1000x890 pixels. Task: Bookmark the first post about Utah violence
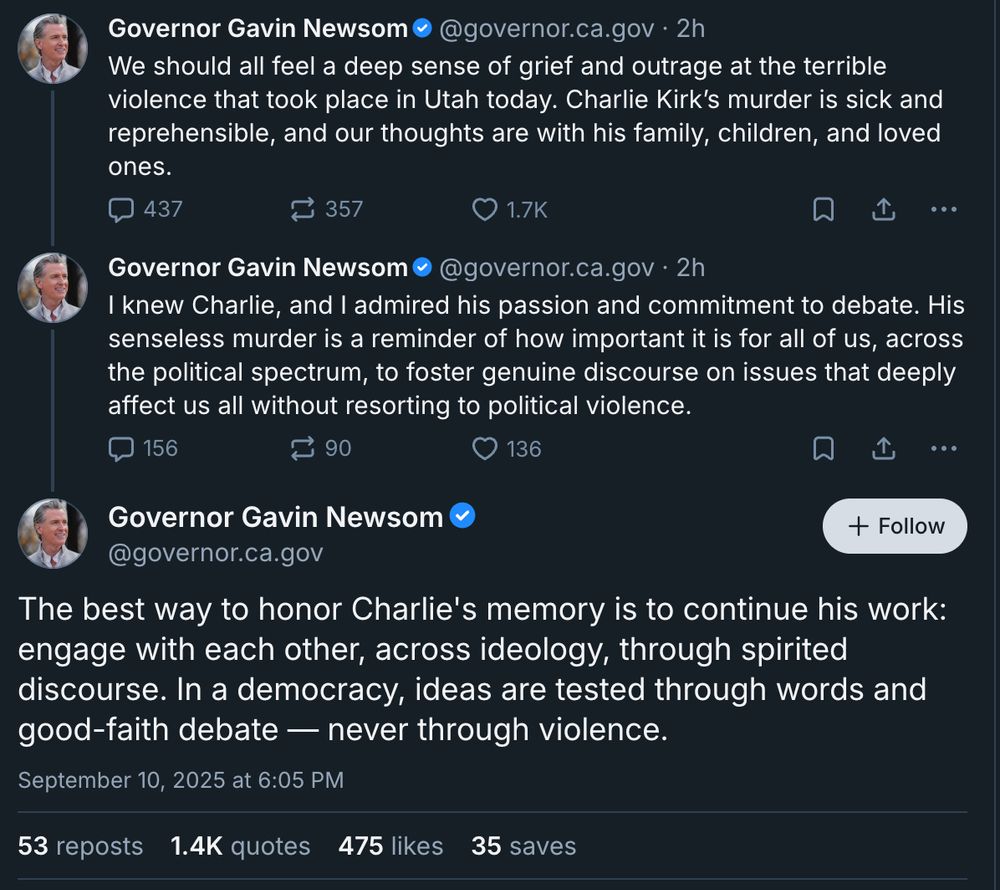point(823,209)
